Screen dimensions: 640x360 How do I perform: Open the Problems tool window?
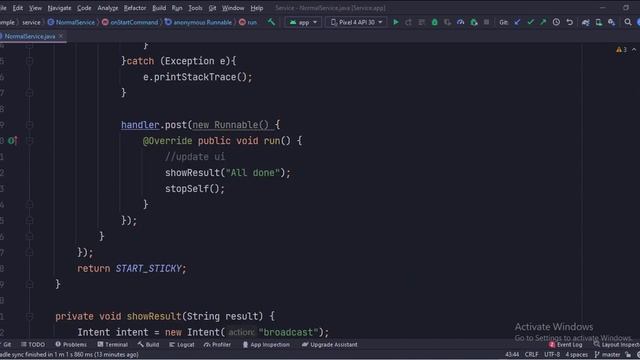coord(71,345)
